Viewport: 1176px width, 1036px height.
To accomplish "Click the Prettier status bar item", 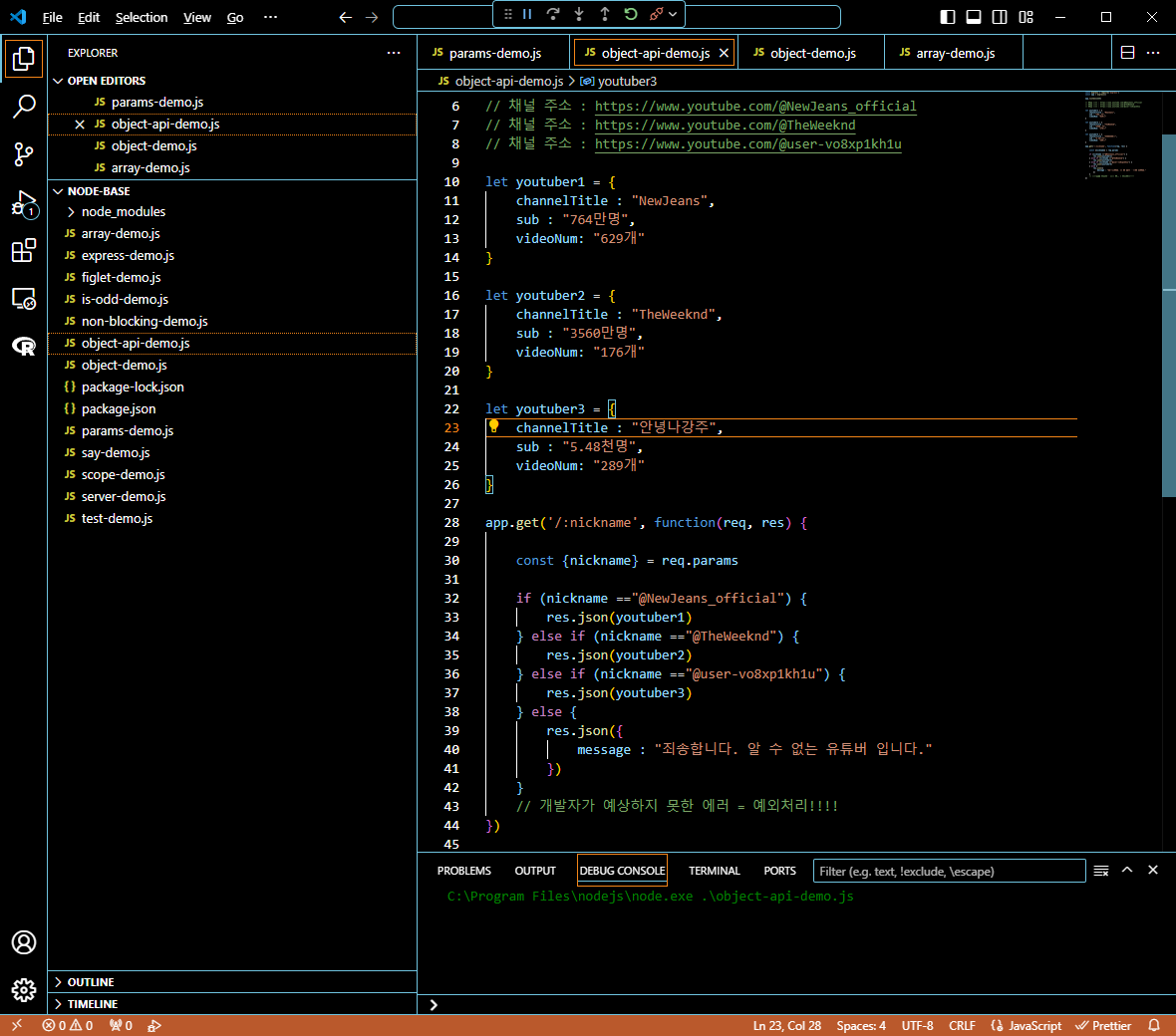I will point(1103,1025).
